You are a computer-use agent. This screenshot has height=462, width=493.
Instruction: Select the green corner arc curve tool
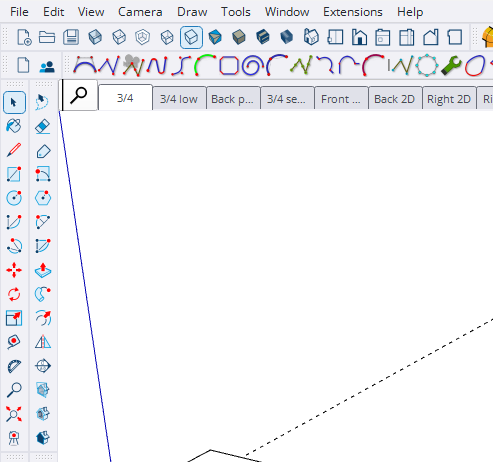205,65
